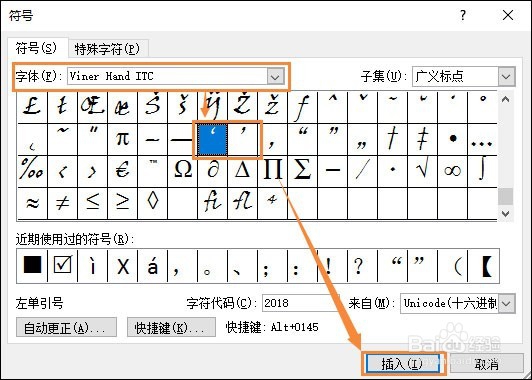Viewport: 532px width, 380px height.
Task: Select the infinity ∞ symbol
Action: click(453, 171)
